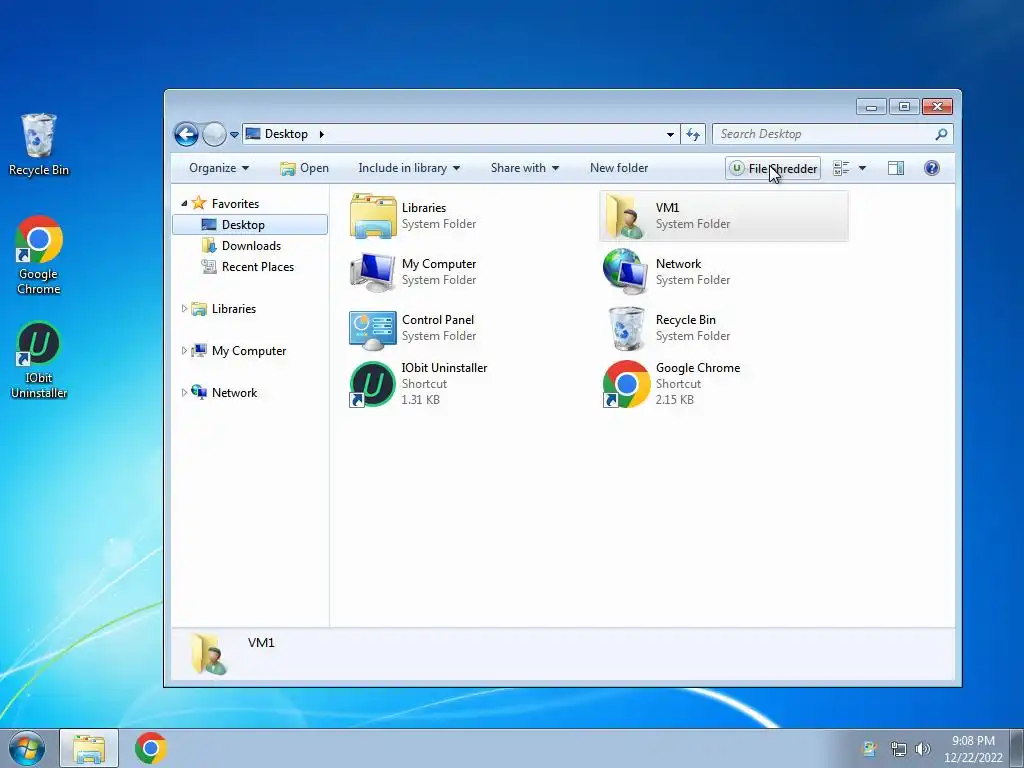Click the Show desktop strip at taskbar end

(1017, 748)
